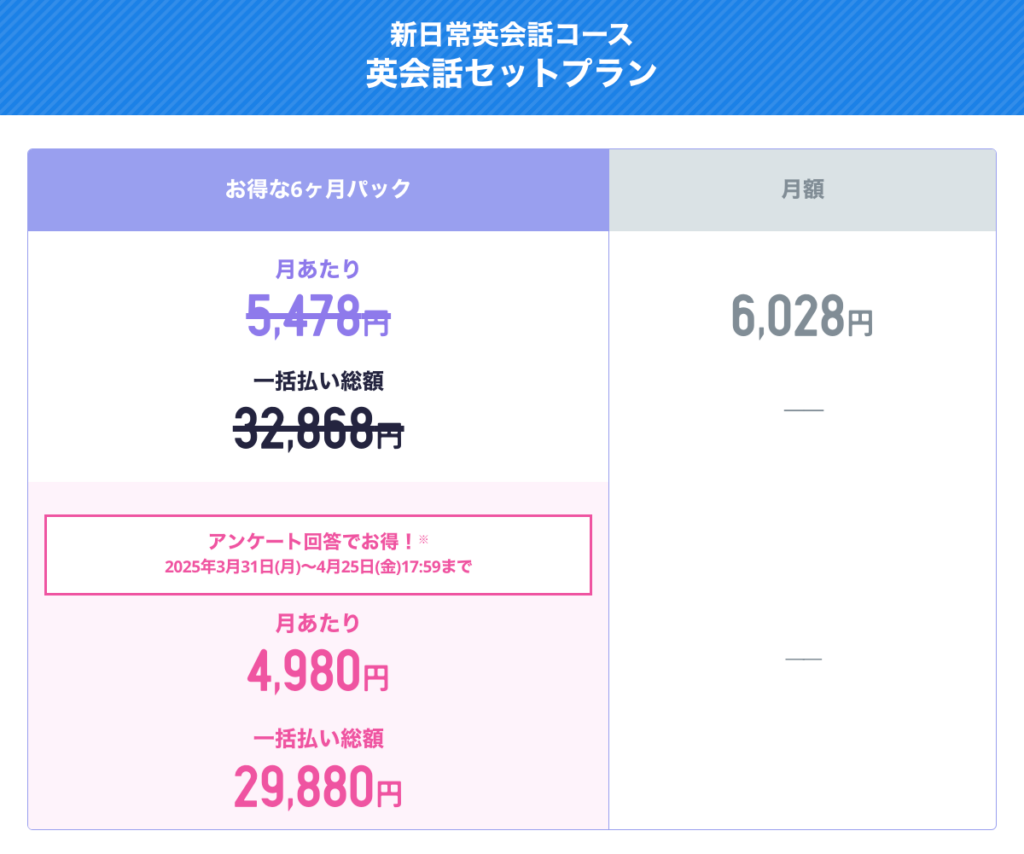Open the アンケート回答でお得! campaign box
The width and height of the screenshot is (1024, 854).
[318, 554]
